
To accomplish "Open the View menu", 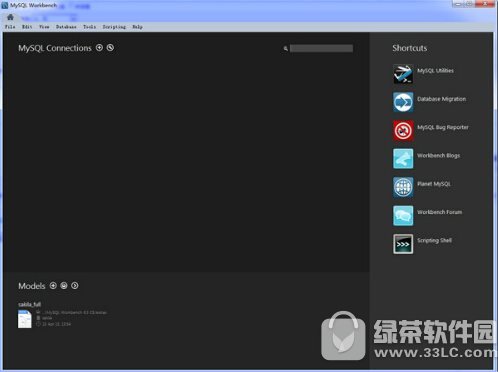I will tap(44, 27).
